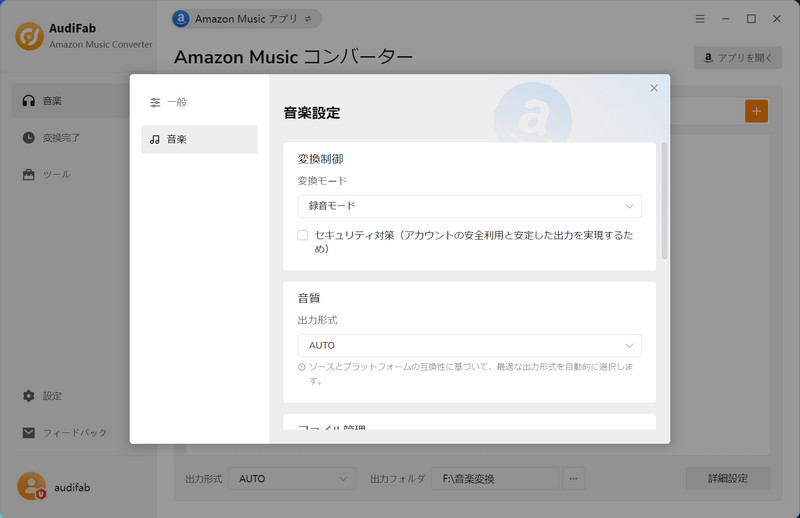This screenshot has width=800, height=518.
Task: Click the audifab user avatar
Action: click(x=32, y=486)
